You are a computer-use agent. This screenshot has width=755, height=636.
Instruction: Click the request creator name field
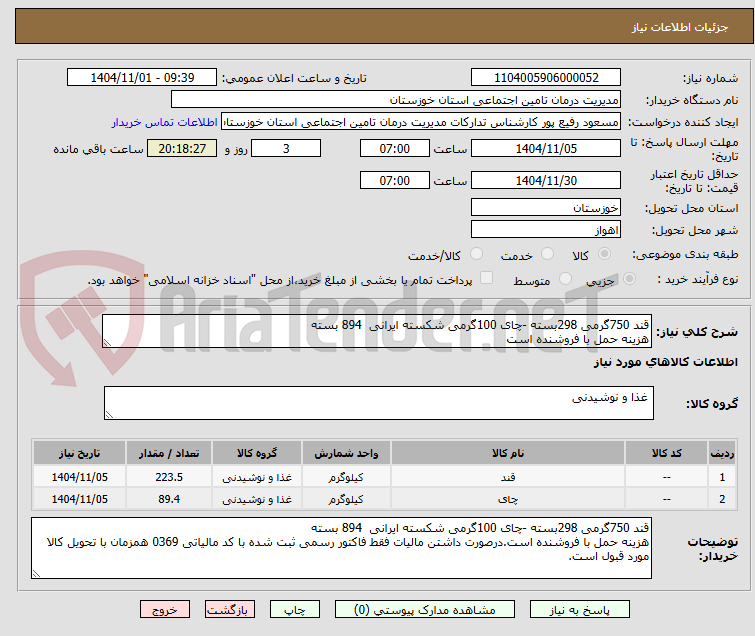pyautogui.click(x=421, y=122)
